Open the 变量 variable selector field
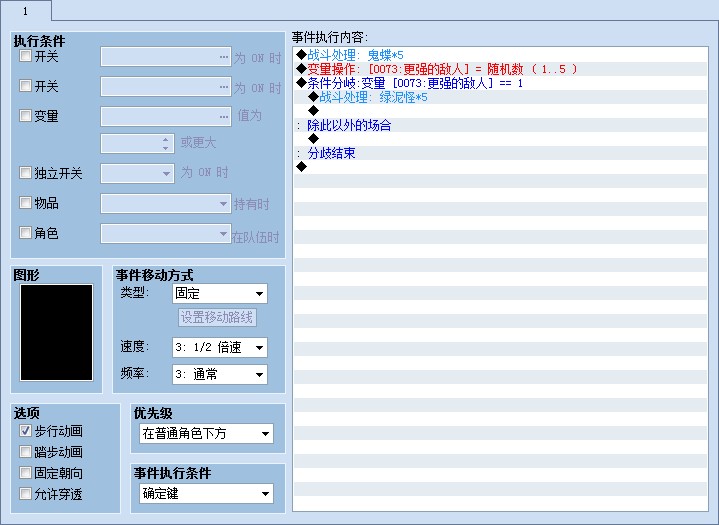Screen dimensions: 719x525 (x=166, y=116)
